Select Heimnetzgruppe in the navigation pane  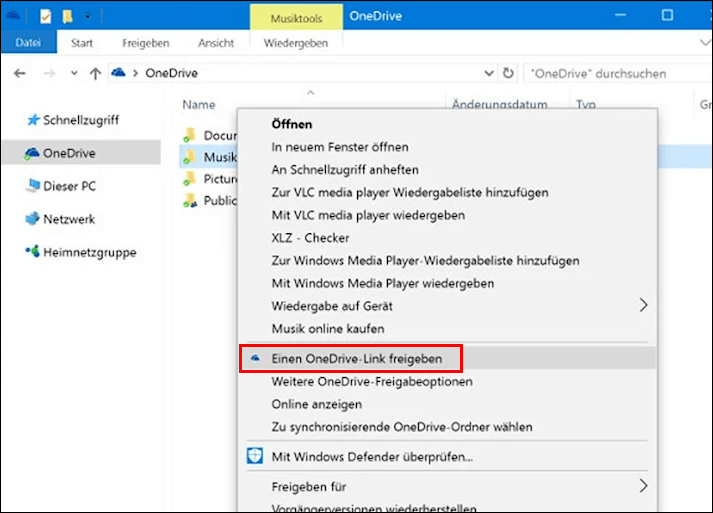[x=81, y=252]
